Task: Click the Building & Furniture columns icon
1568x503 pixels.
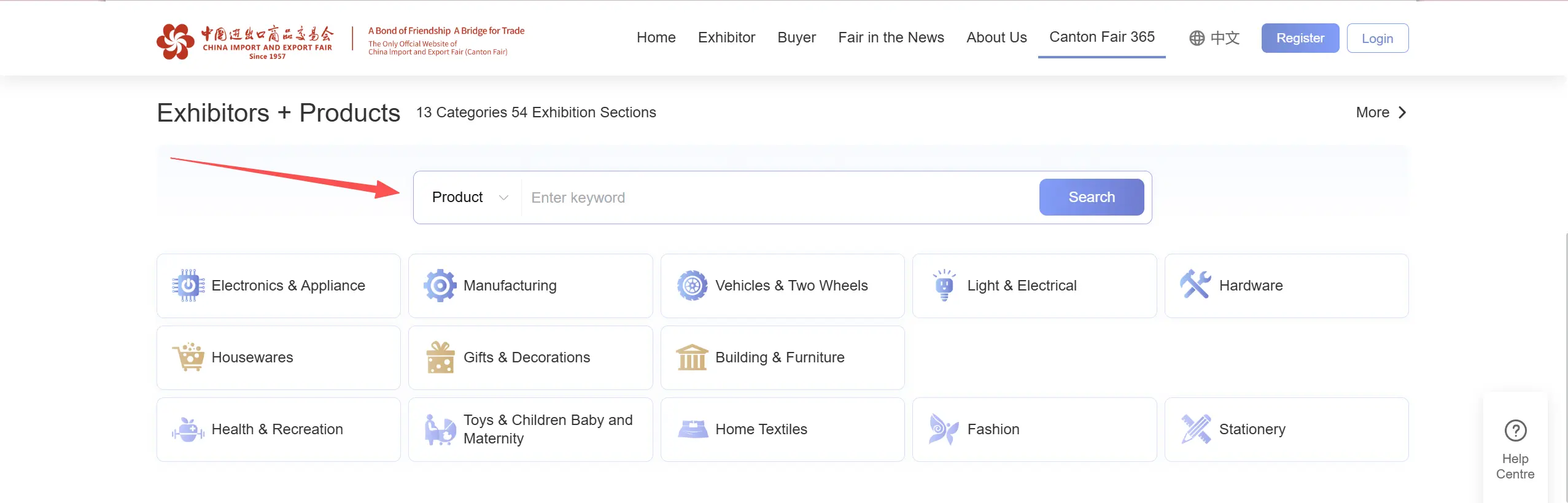Action: [x=693, y=357]
